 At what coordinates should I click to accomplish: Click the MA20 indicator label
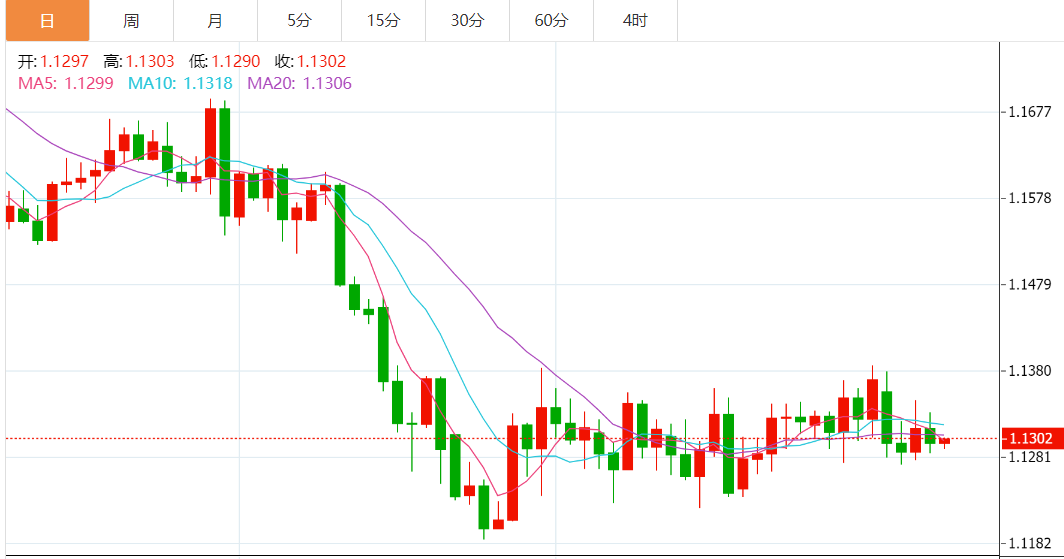tap(299, 83)
